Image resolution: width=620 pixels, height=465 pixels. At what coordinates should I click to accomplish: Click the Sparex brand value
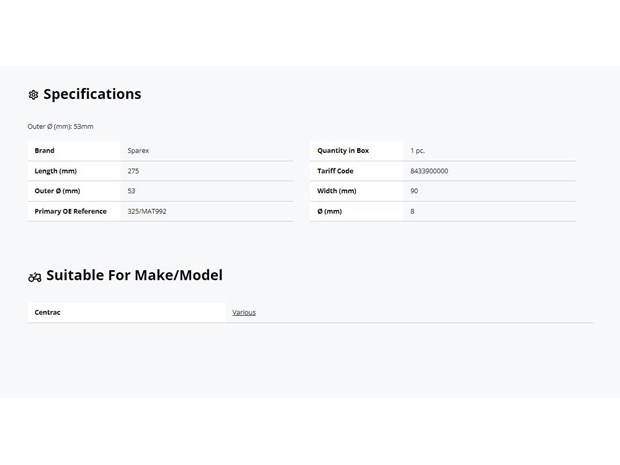pos(138,151)
